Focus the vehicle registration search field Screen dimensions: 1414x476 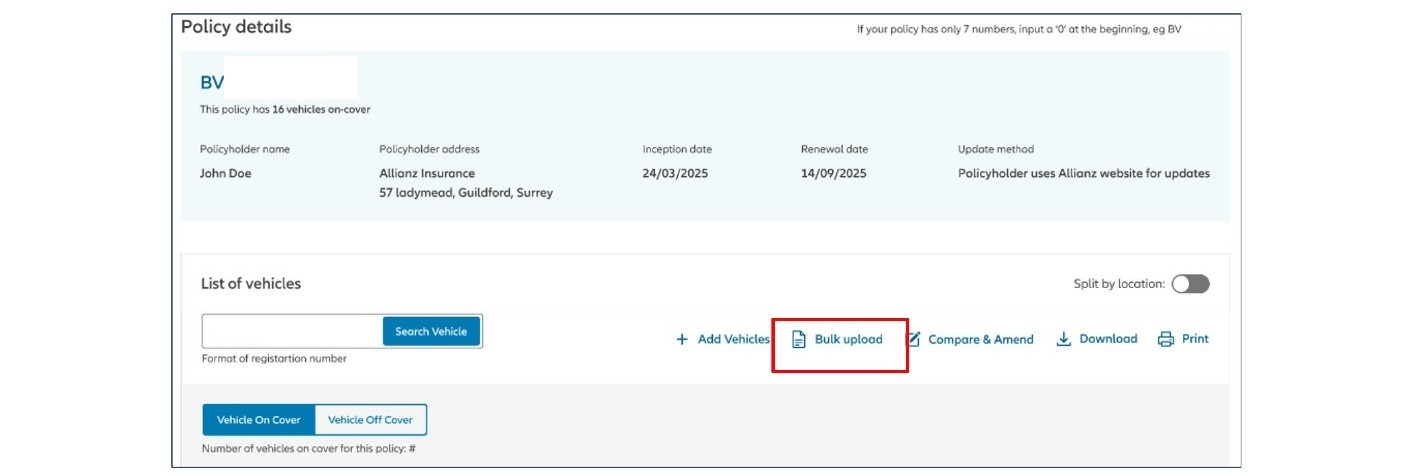292,331
